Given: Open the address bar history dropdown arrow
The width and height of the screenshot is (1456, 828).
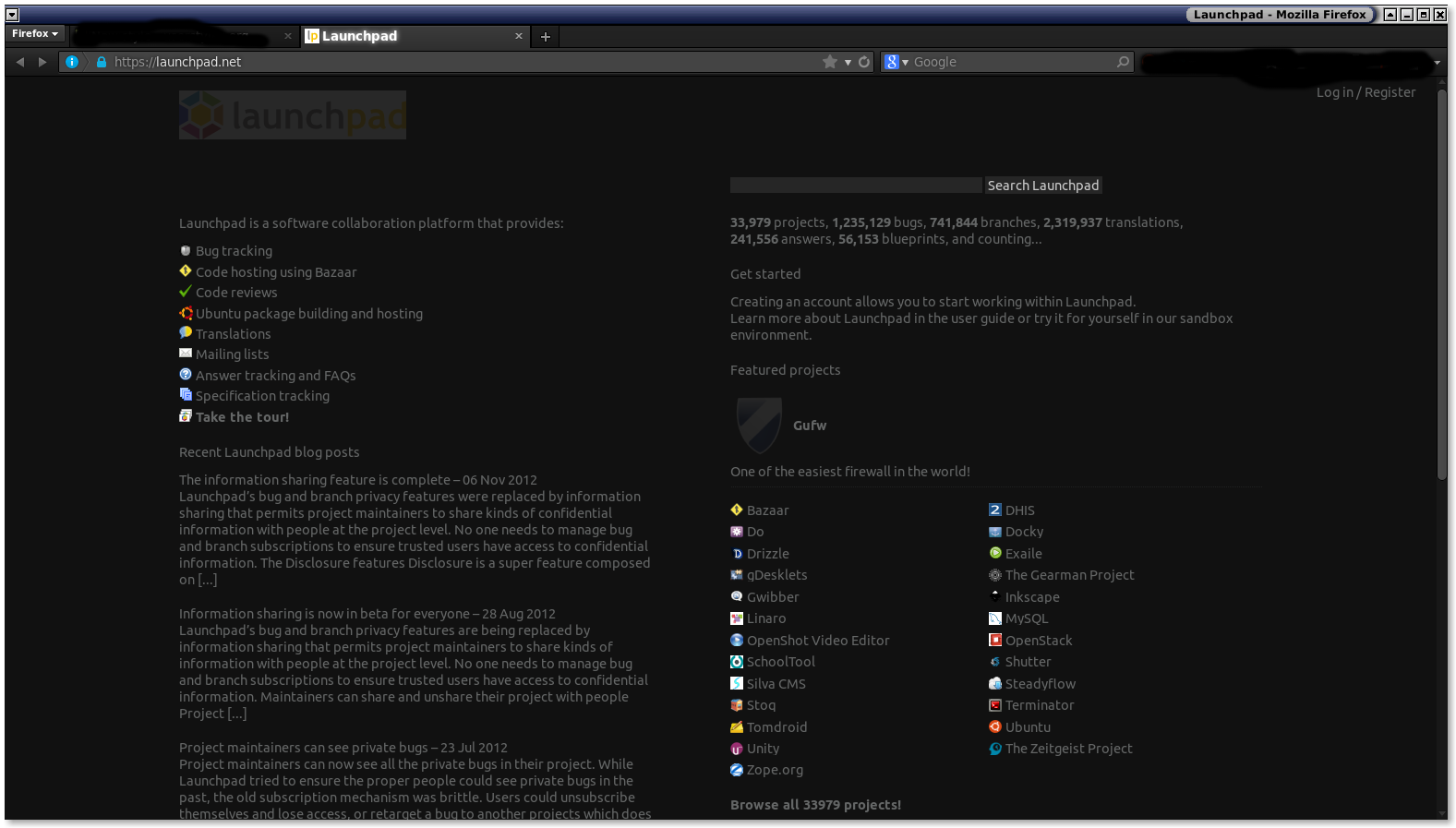Looking at the screenshot, I should (x=848, y=62).
